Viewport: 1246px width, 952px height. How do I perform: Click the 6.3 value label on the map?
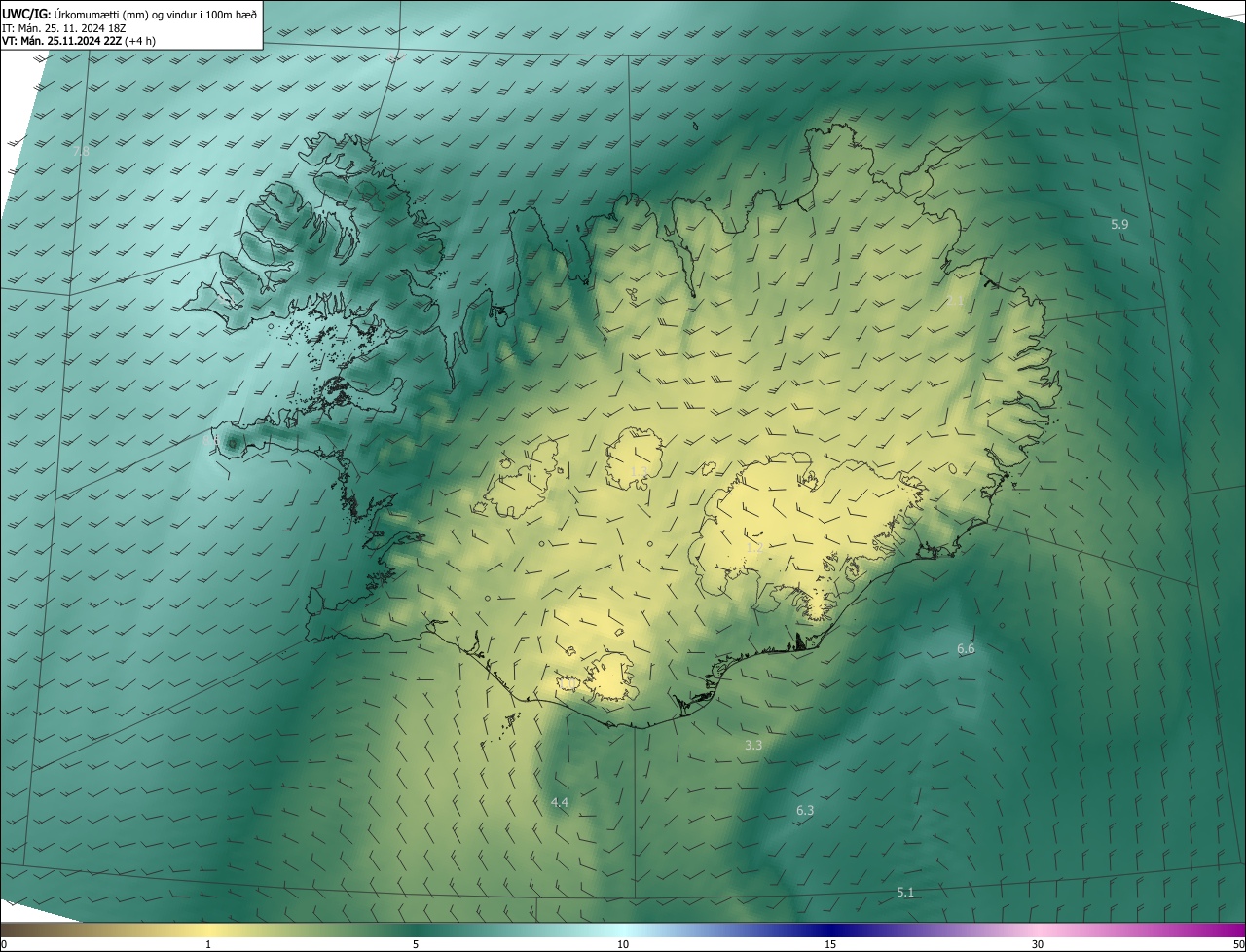click(805, 810)
